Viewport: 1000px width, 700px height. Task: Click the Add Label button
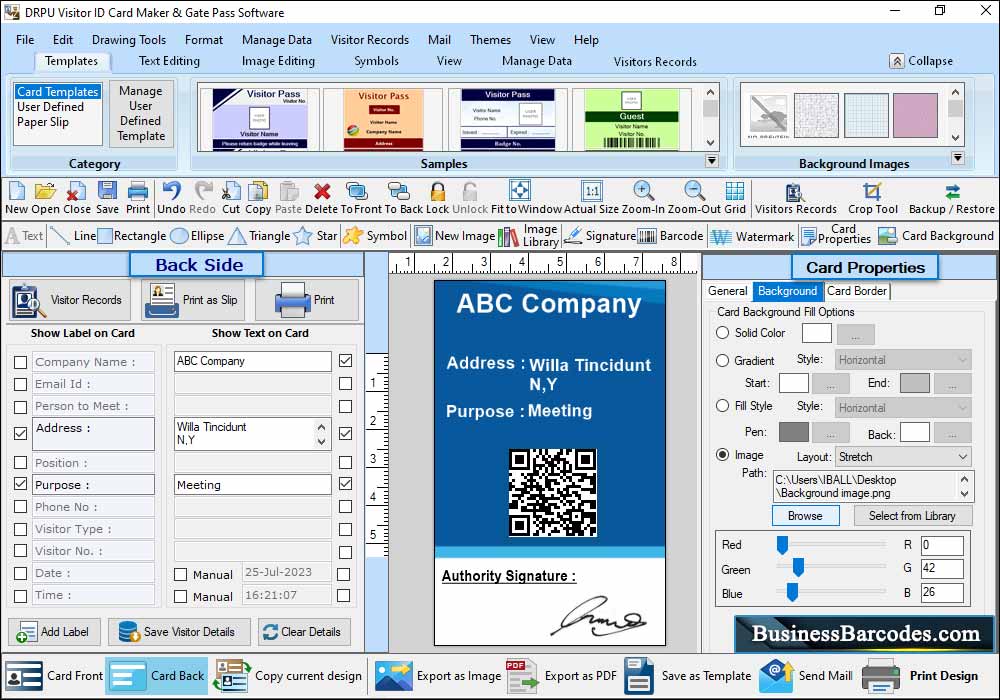(54, 632)
